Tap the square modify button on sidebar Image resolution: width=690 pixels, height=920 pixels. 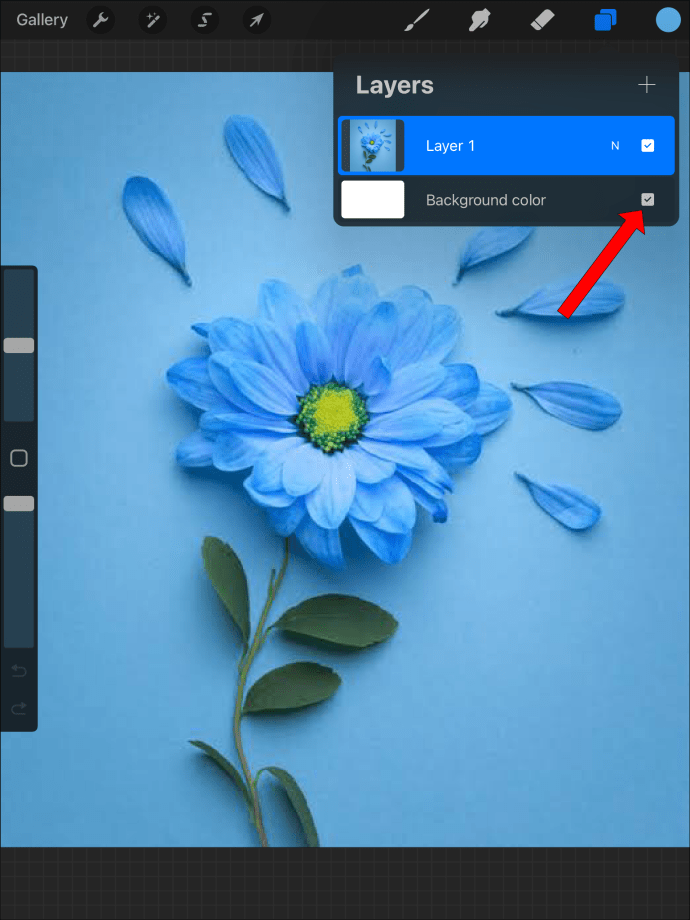(19, 458)
